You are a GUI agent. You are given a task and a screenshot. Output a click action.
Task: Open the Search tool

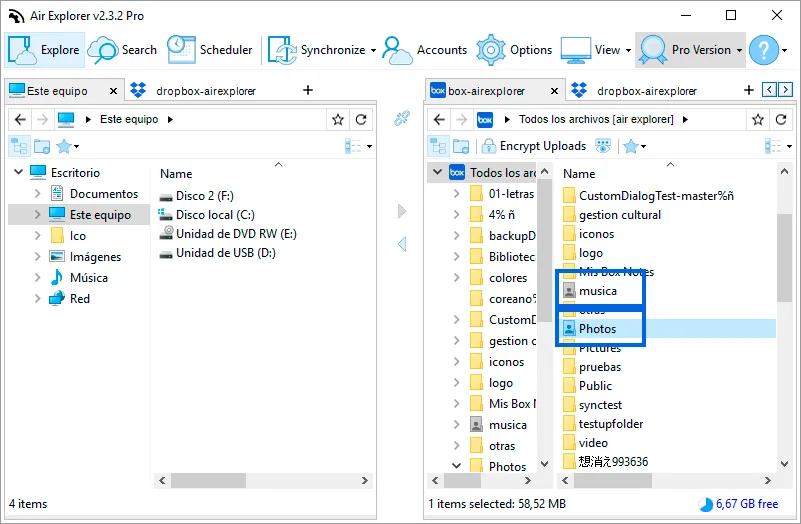[x=122, y=50]
